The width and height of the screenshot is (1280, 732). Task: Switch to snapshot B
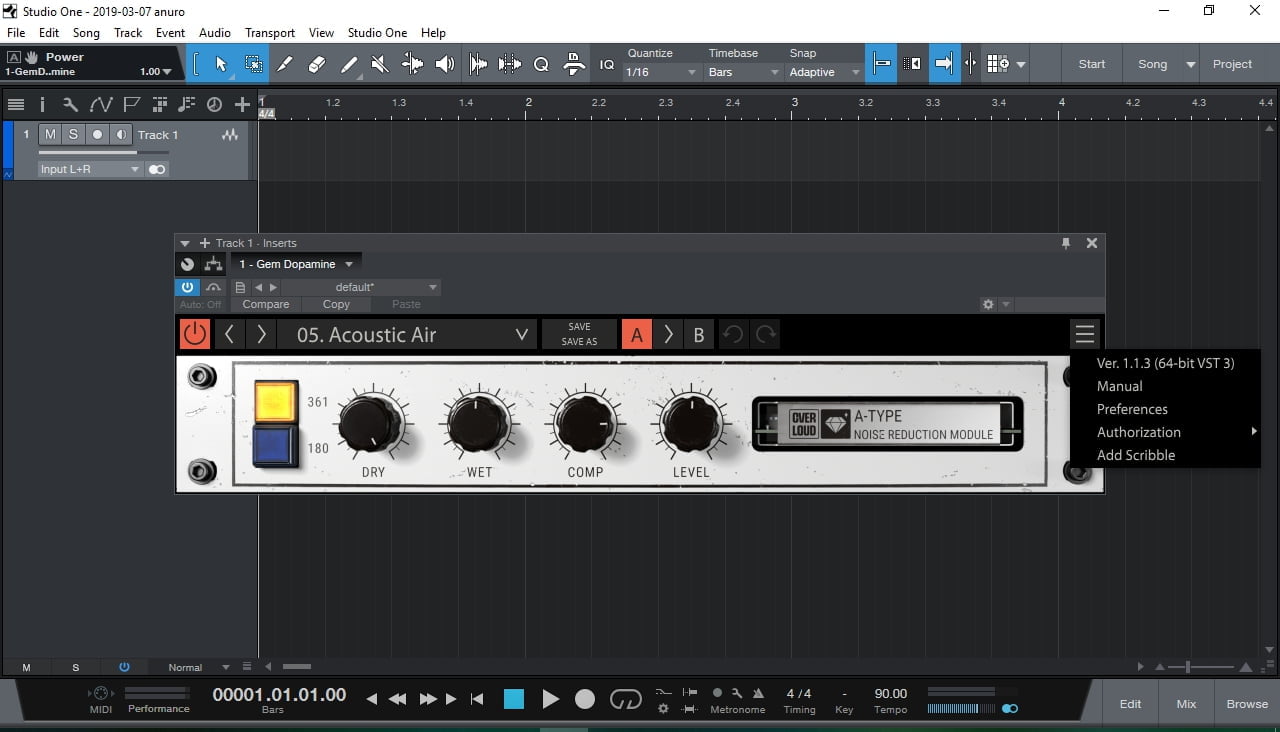pos(699,335)
